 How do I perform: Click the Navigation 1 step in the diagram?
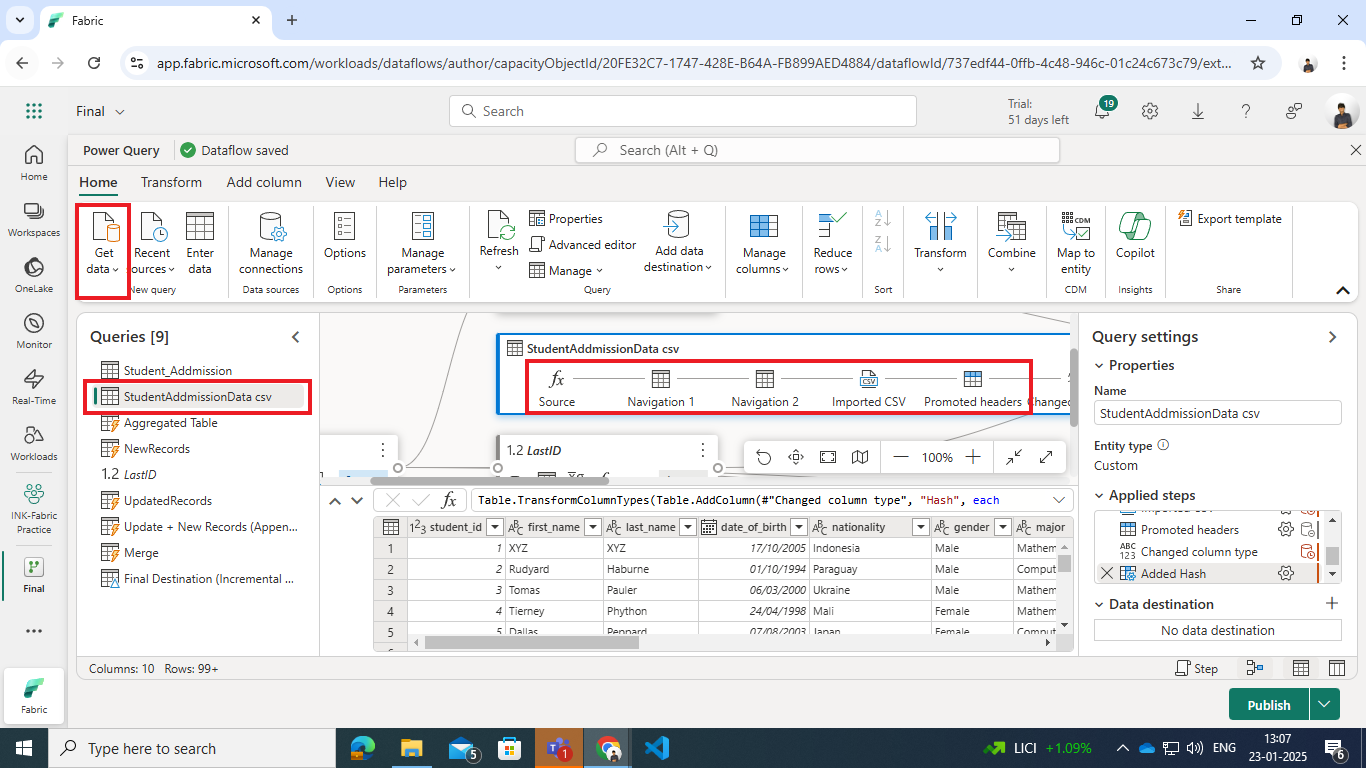coord(661,389)
